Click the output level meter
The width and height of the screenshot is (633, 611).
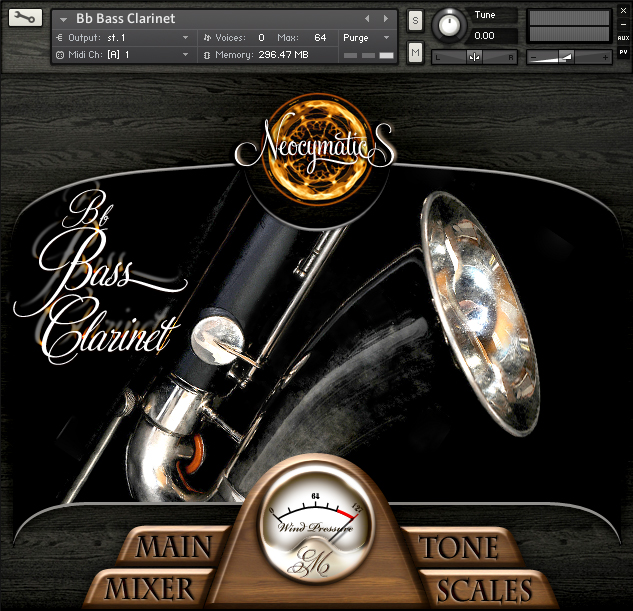(569, 25)
